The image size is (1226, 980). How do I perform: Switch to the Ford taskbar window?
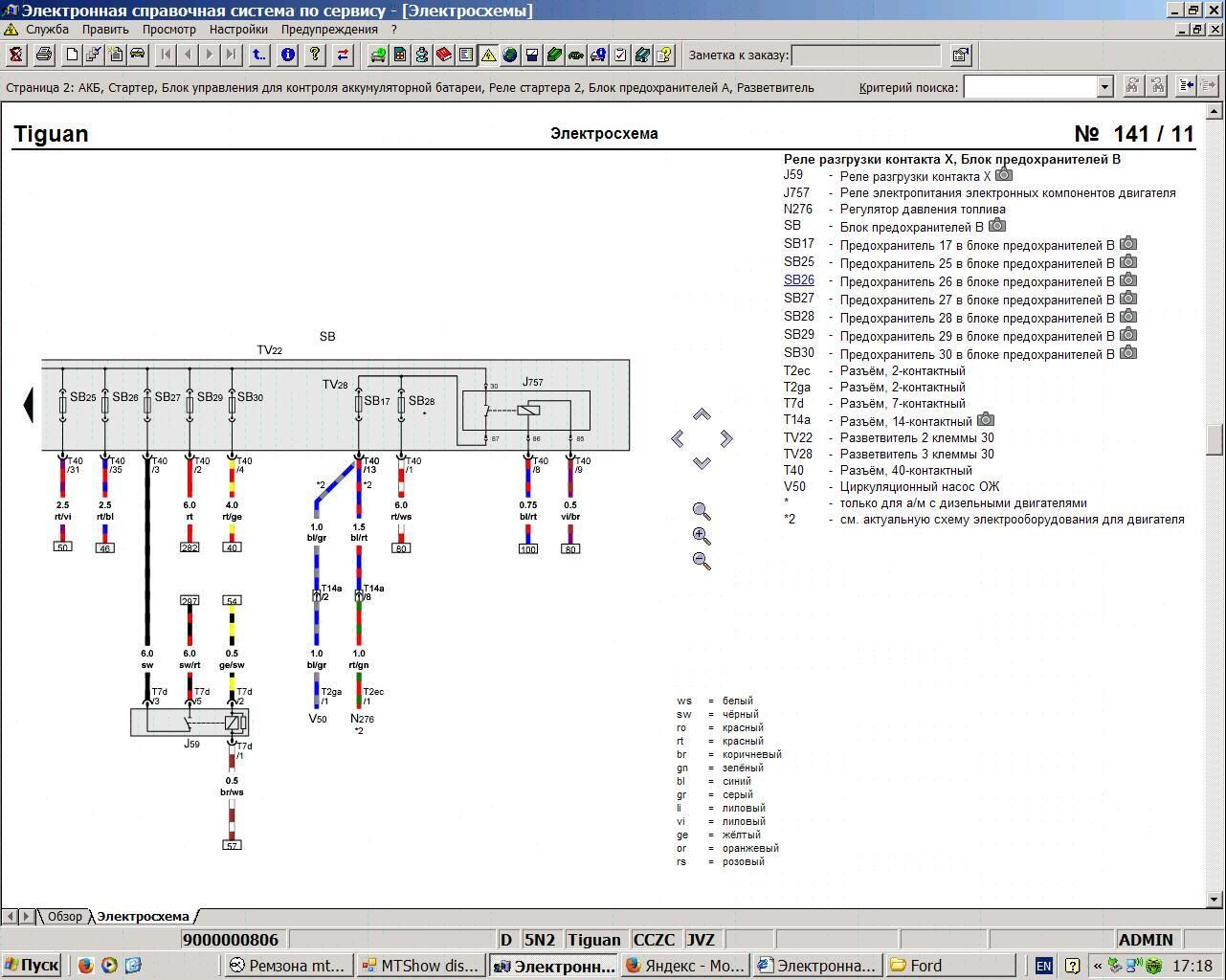(950, 965)
